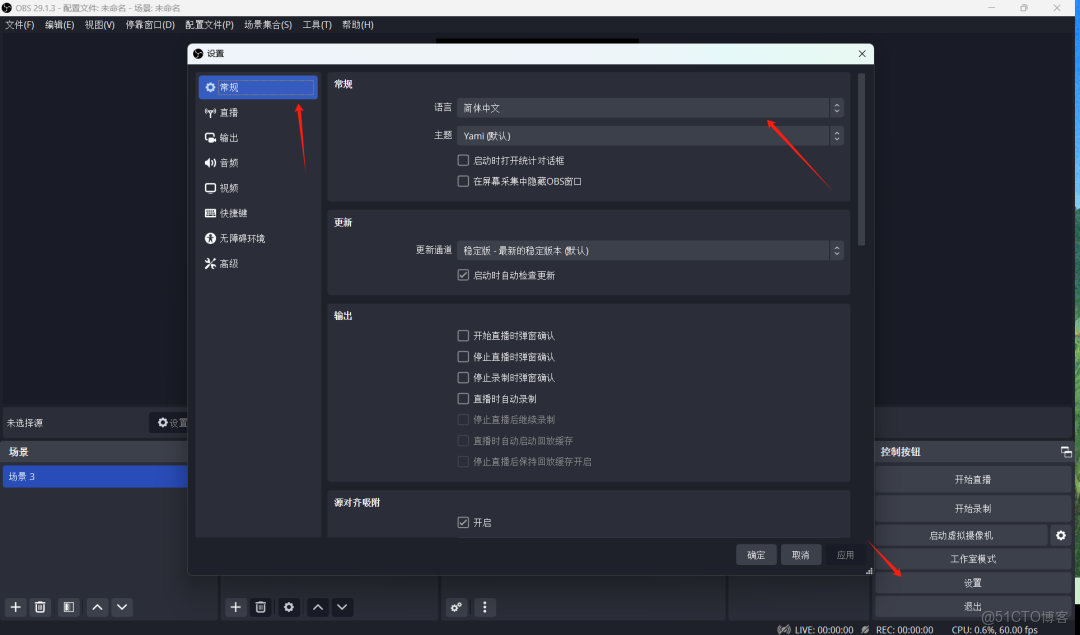
Task: Open source properties gear in sources panel
Action: coord(288,607)
